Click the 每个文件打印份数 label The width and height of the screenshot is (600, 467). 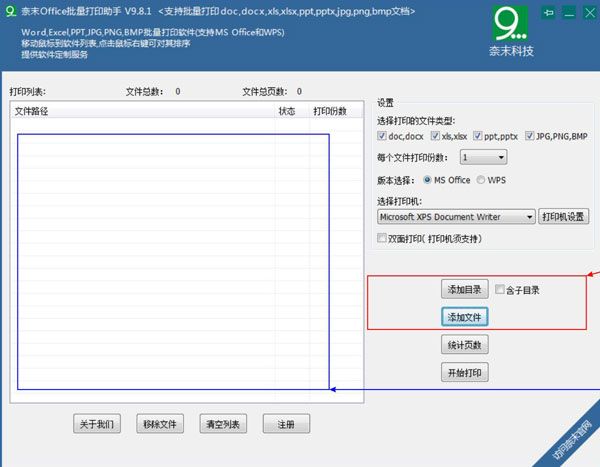412,158
